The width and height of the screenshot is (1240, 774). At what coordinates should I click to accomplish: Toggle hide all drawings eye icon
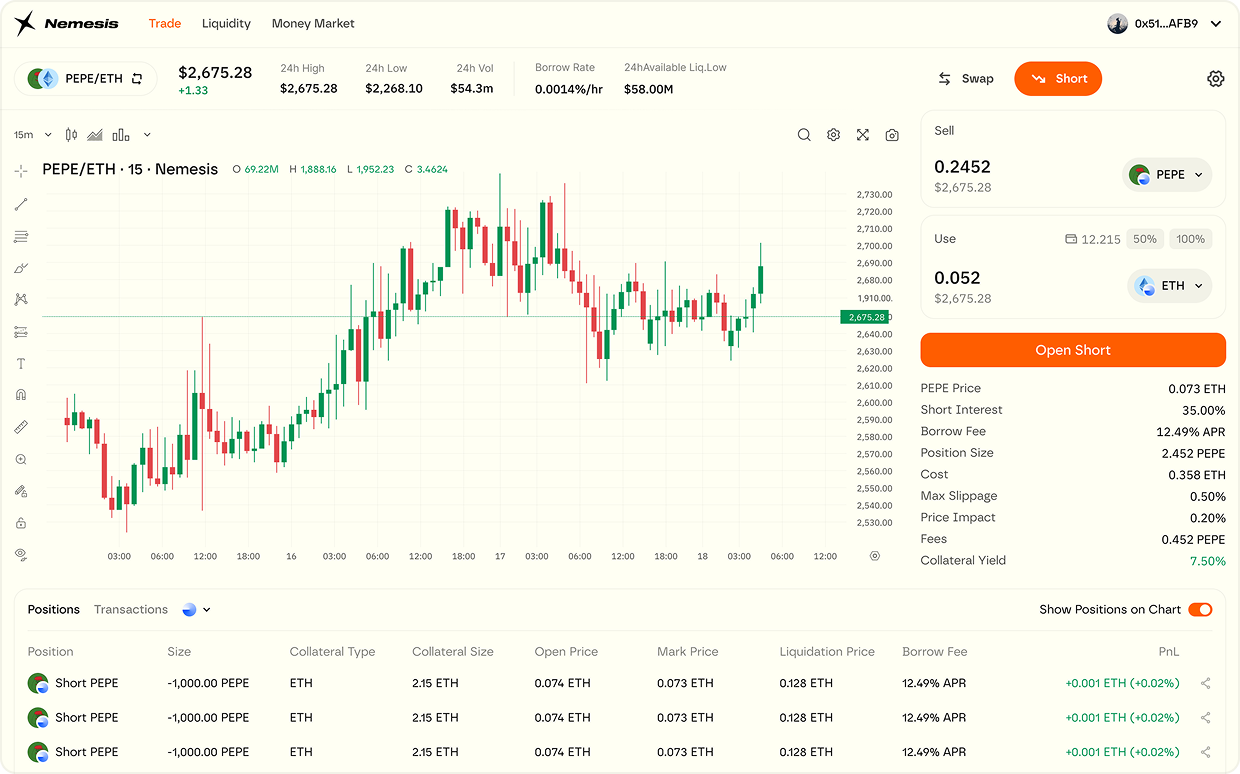(20, 554)
